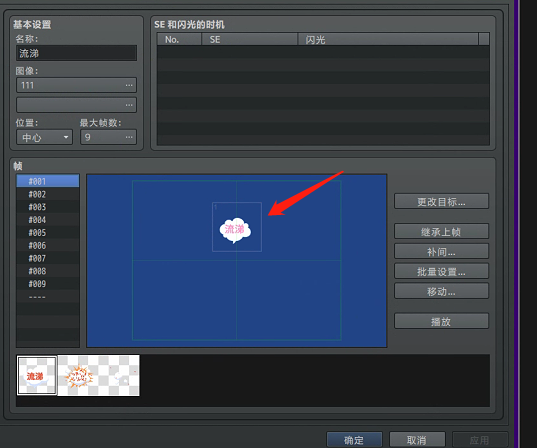
Task: Play the animation with 播放 button
Action: 441,321
